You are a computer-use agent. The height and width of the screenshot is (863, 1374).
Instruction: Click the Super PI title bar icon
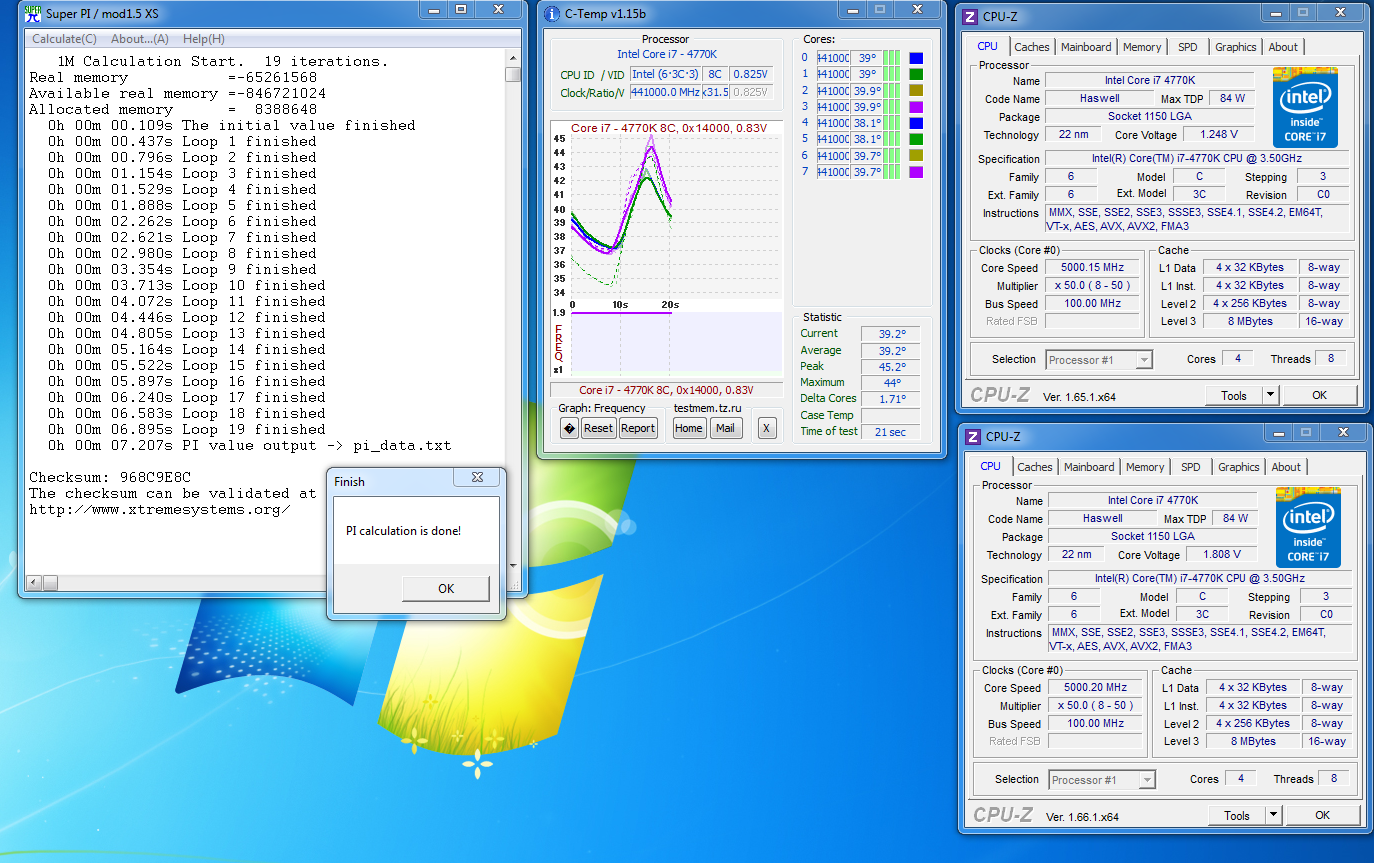click(x=32, y=13)
